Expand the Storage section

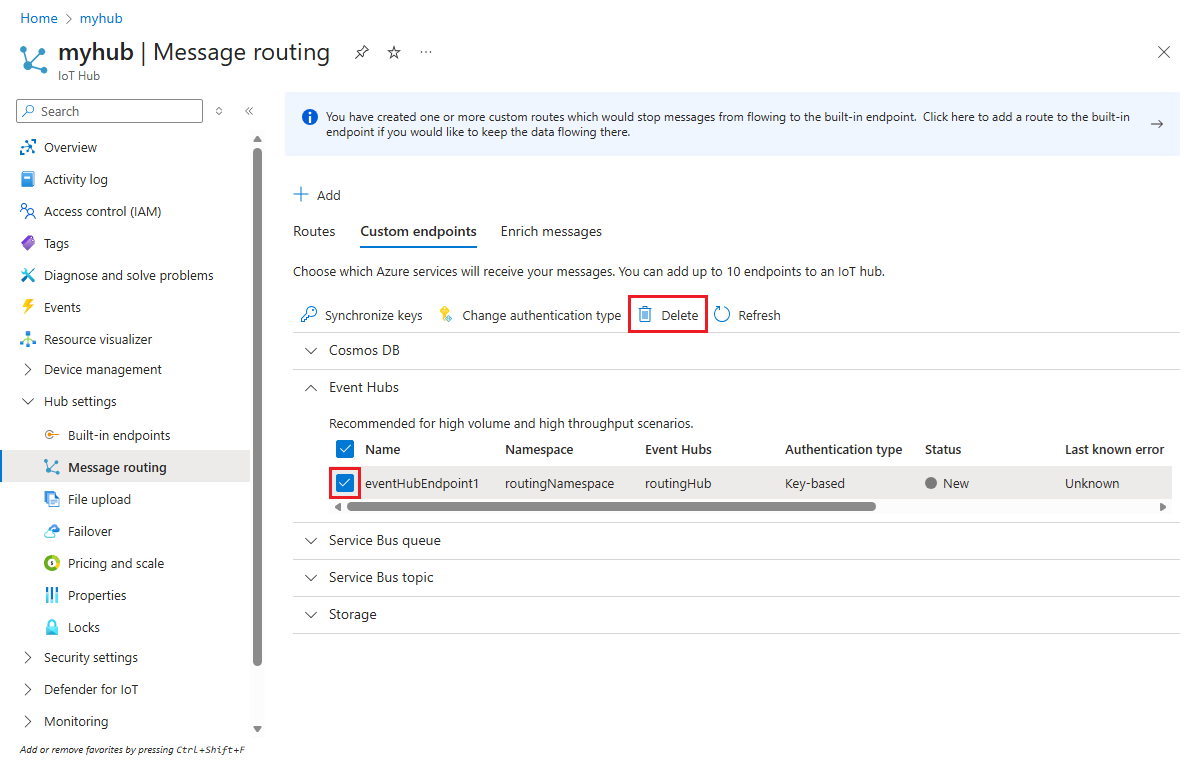click(311, 614)
